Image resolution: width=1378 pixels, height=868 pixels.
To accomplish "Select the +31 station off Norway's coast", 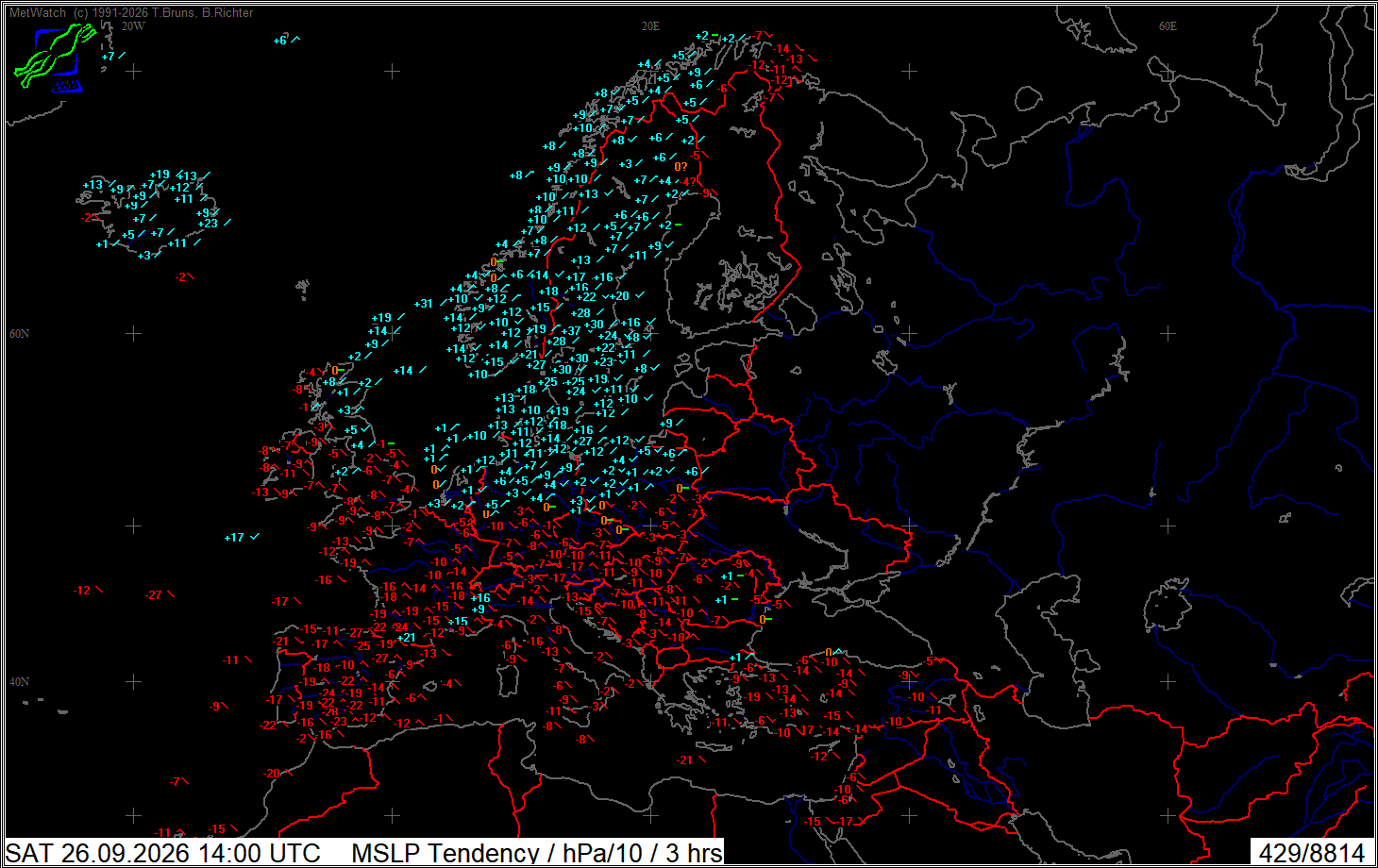I will [x=424, y=304].
